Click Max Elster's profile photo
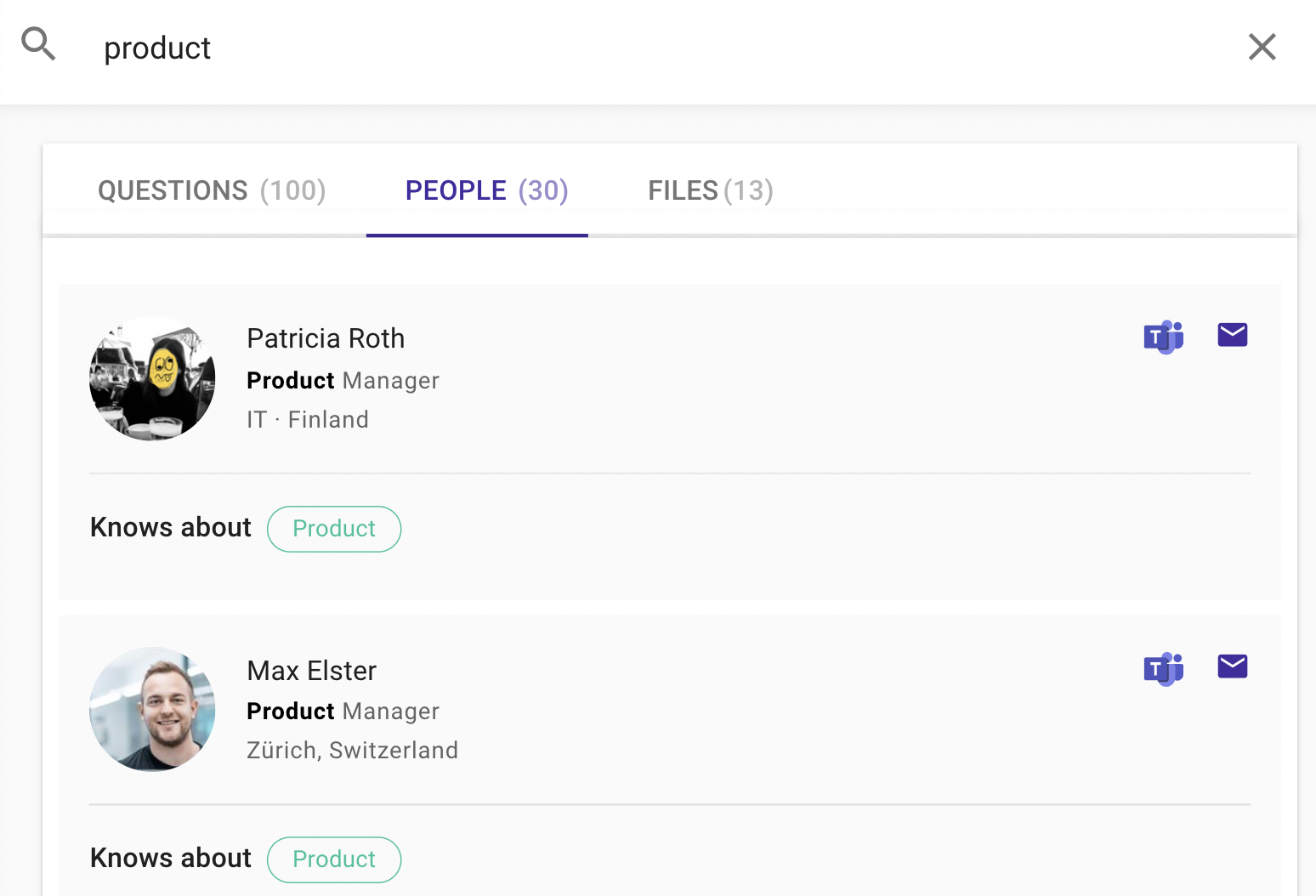 click(x=152, y=709)
